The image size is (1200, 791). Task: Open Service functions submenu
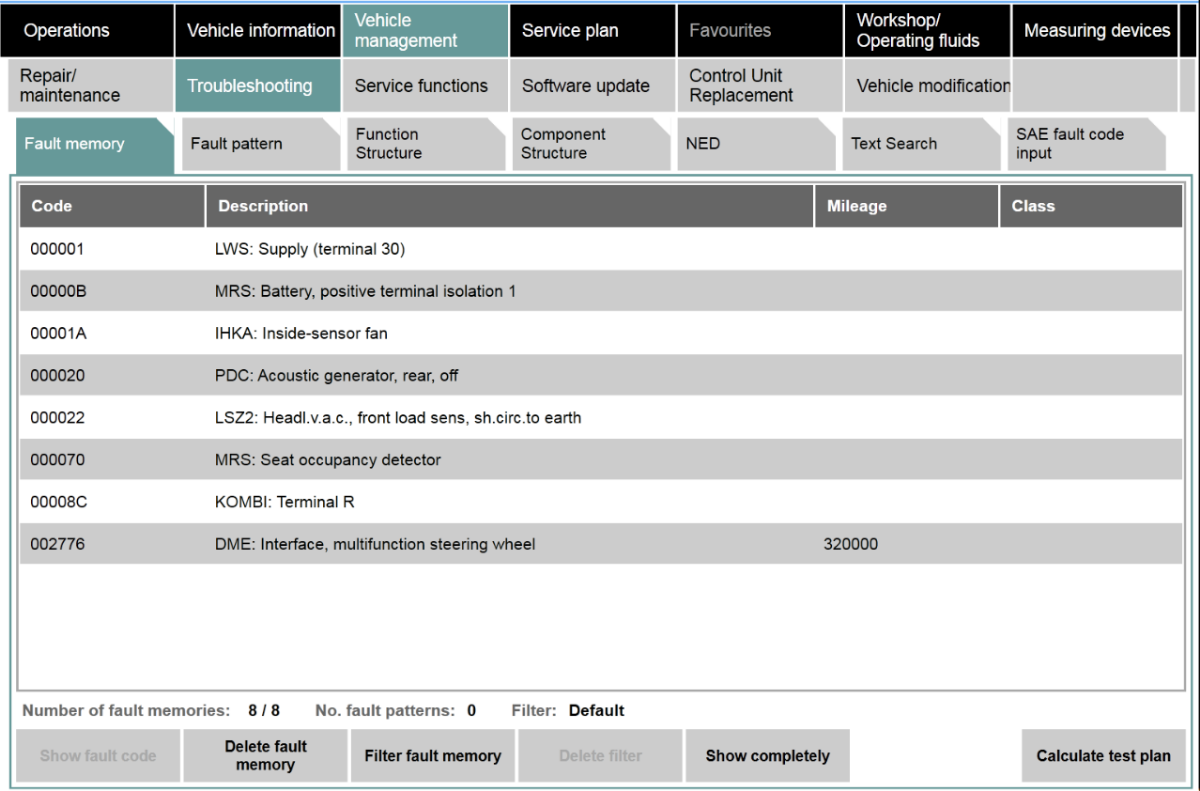[425, 85]
